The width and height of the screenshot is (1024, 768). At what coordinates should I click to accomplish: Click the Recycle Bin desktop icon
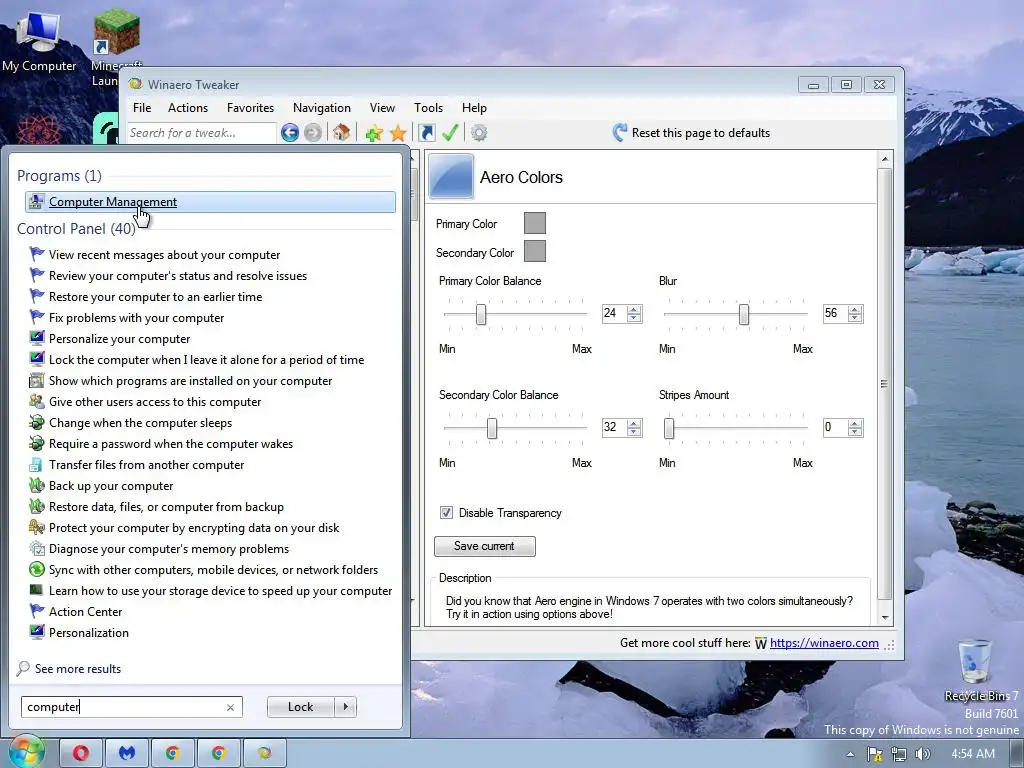(978, 669)
